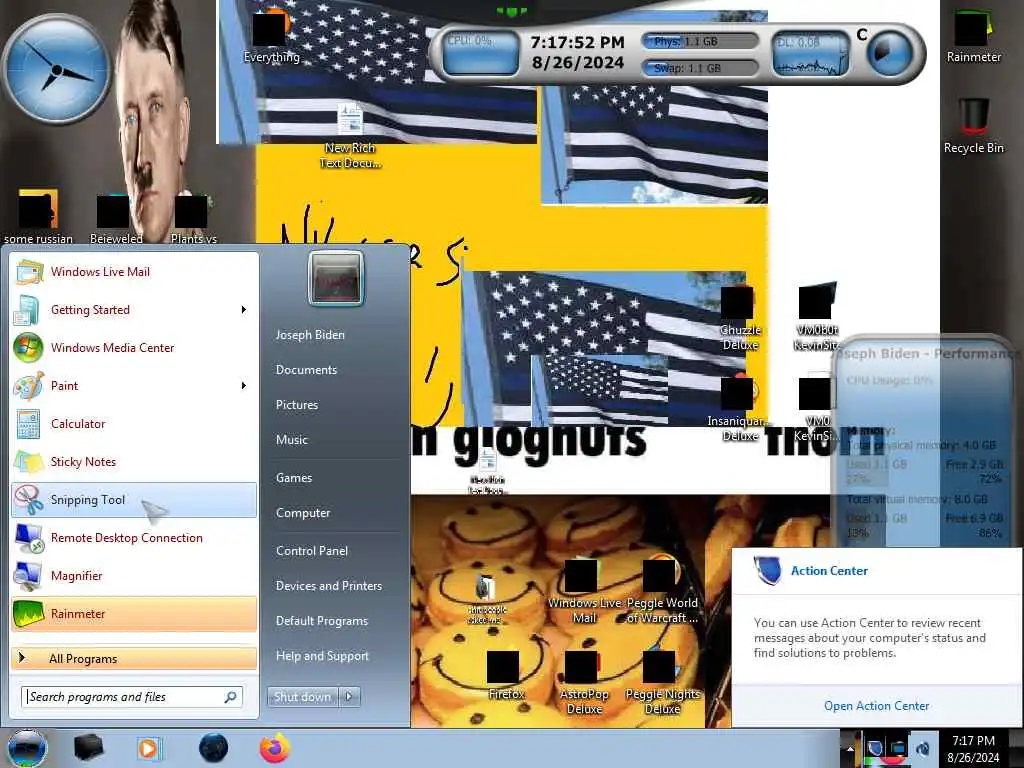Click Open Action Center link

(x=876, y=706)
